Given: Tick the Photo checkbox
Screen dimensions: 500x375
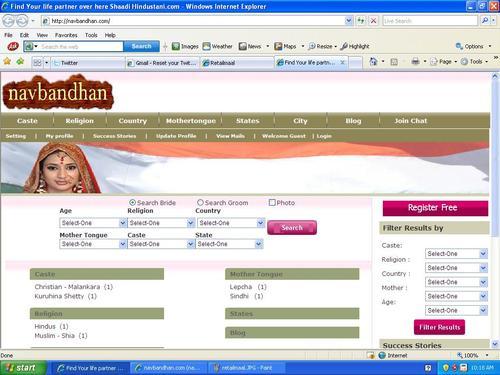Looking at the screenshot, I should click(272, 203).
